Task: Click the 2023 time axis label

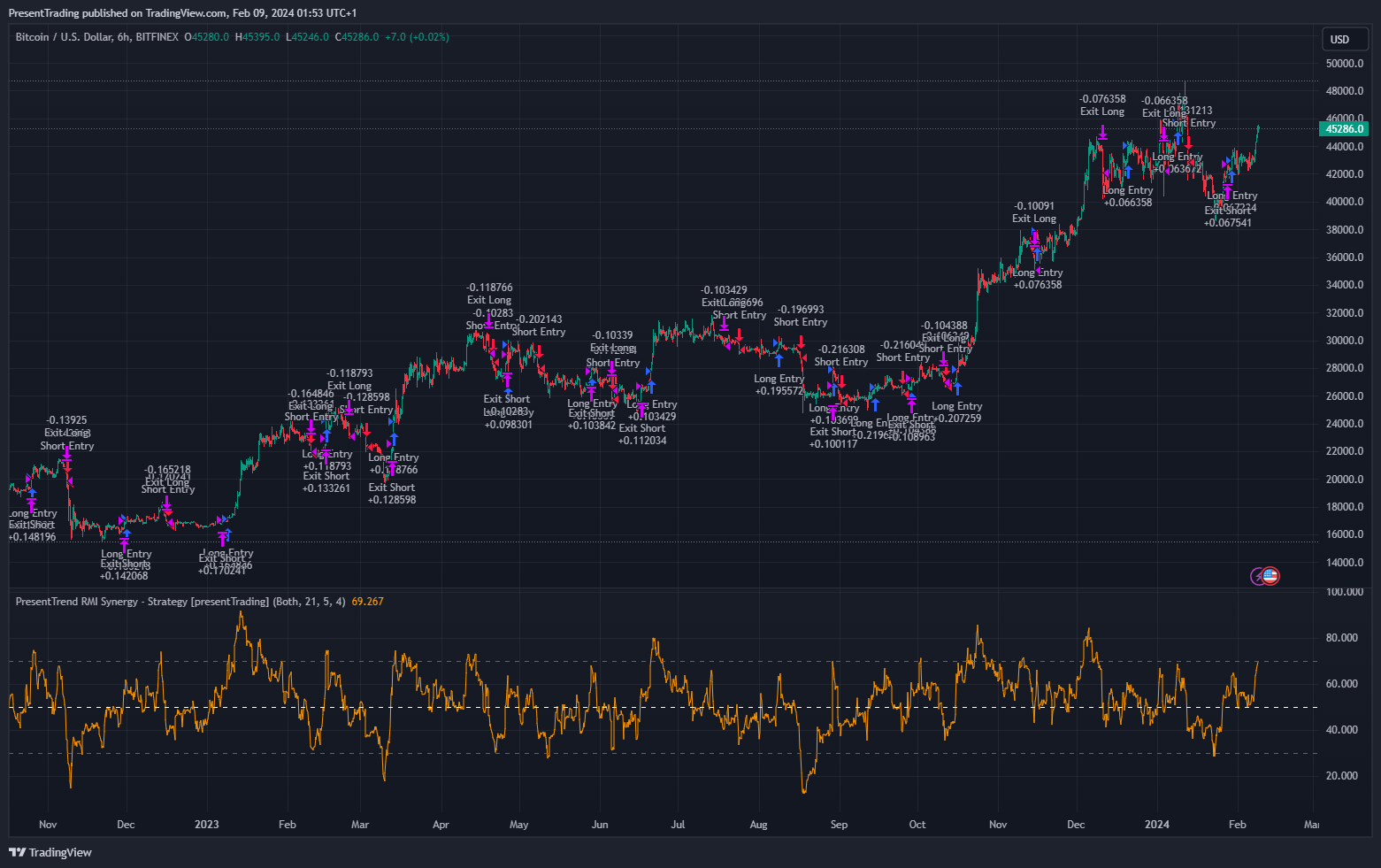Action: click(206, 825)
